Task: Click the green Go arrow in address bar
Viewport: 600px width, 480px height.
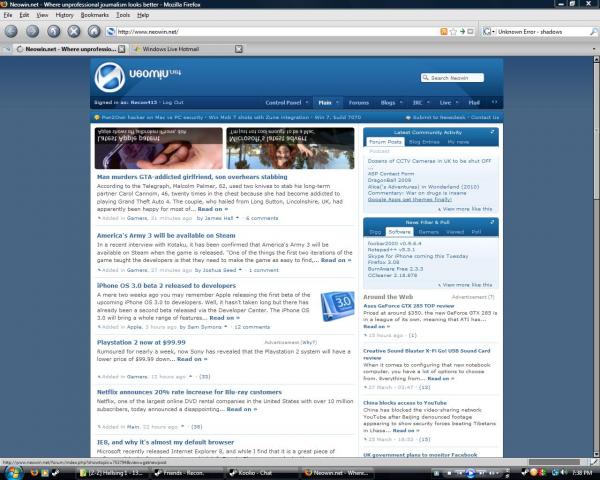Action: pos(462,32)
